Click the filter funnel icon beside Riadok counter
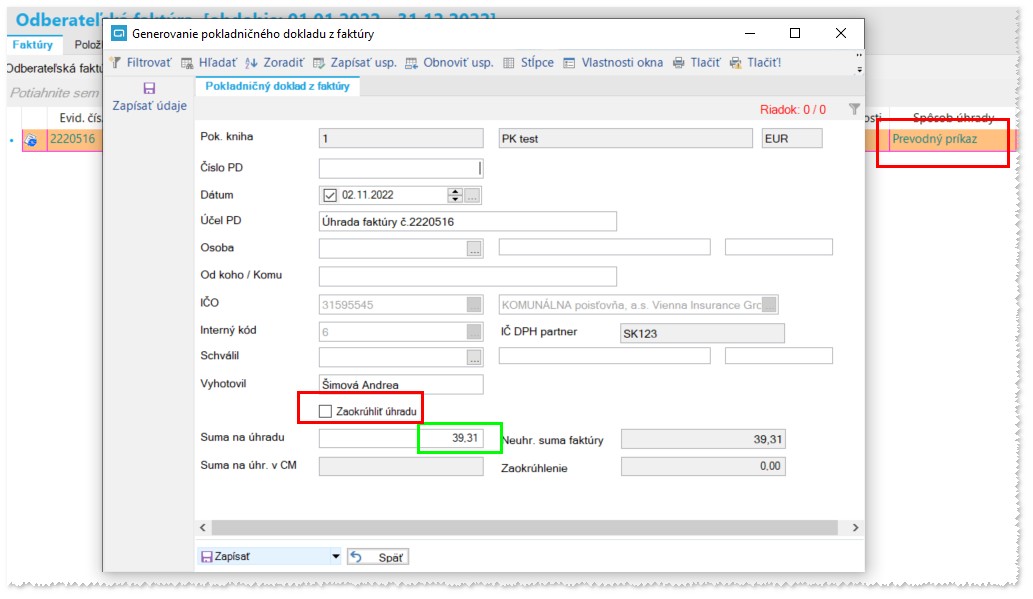This screenshot has width=1033, height=599. coord(854,109)
